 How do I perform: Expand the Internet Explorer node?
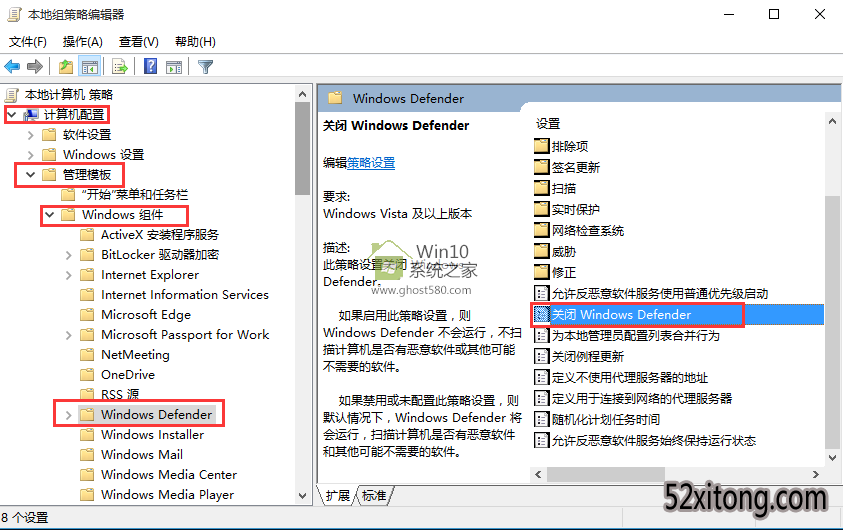point(68,275)
